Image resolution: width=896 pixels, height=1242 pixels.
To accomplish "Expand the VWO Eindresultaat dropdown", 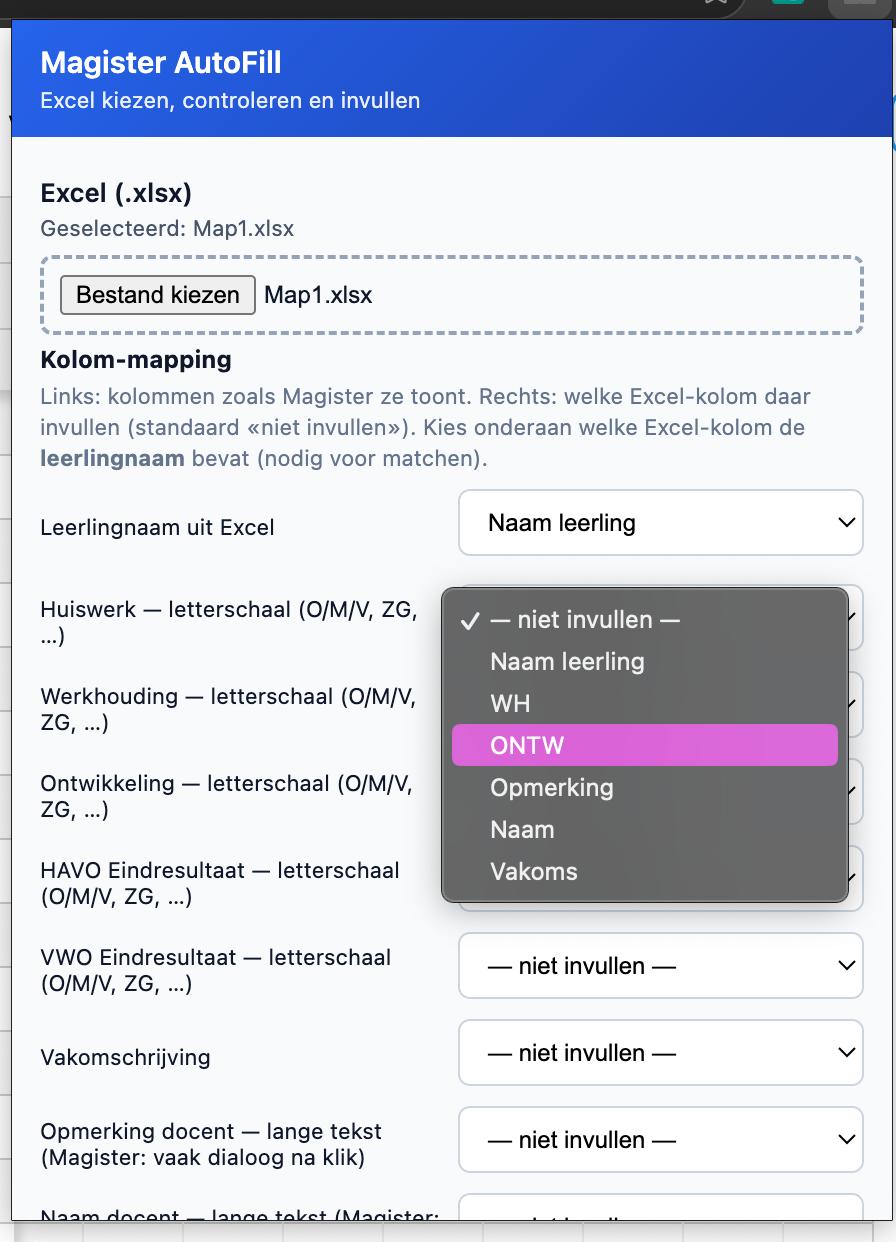I will coord(660,965).
